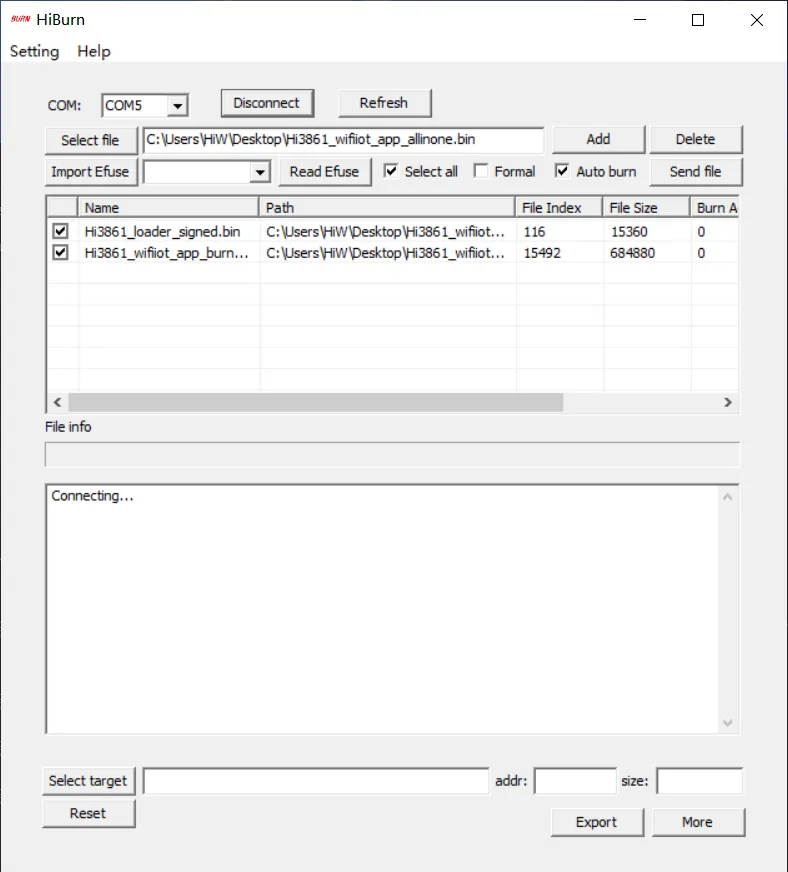Click the HiBurn app icon in title bar
This screenshot has height=872, width=788.
tap(20, 19)
